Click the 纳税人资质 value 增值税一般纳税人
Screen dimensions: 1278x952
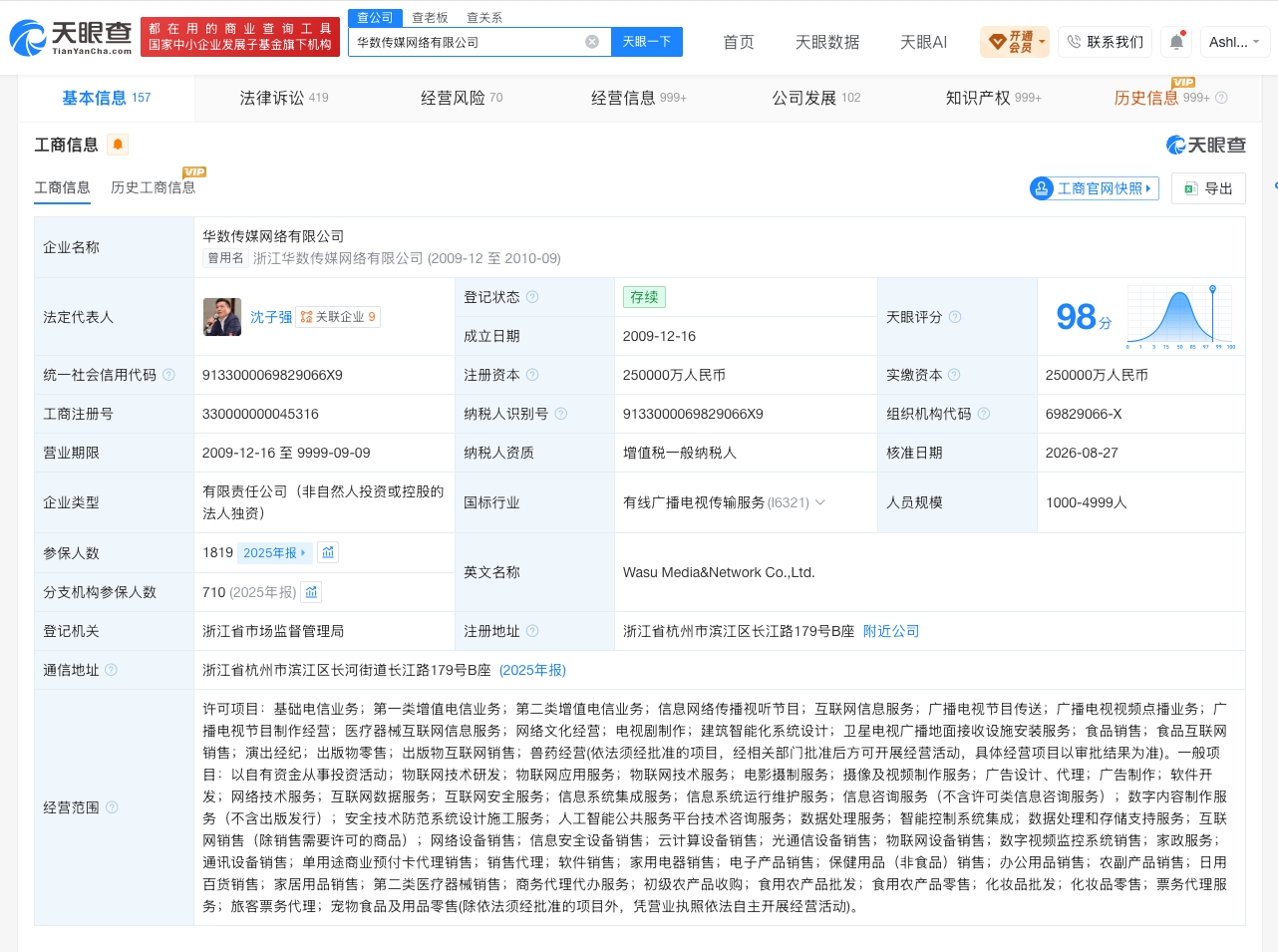[x=680, y=453]
